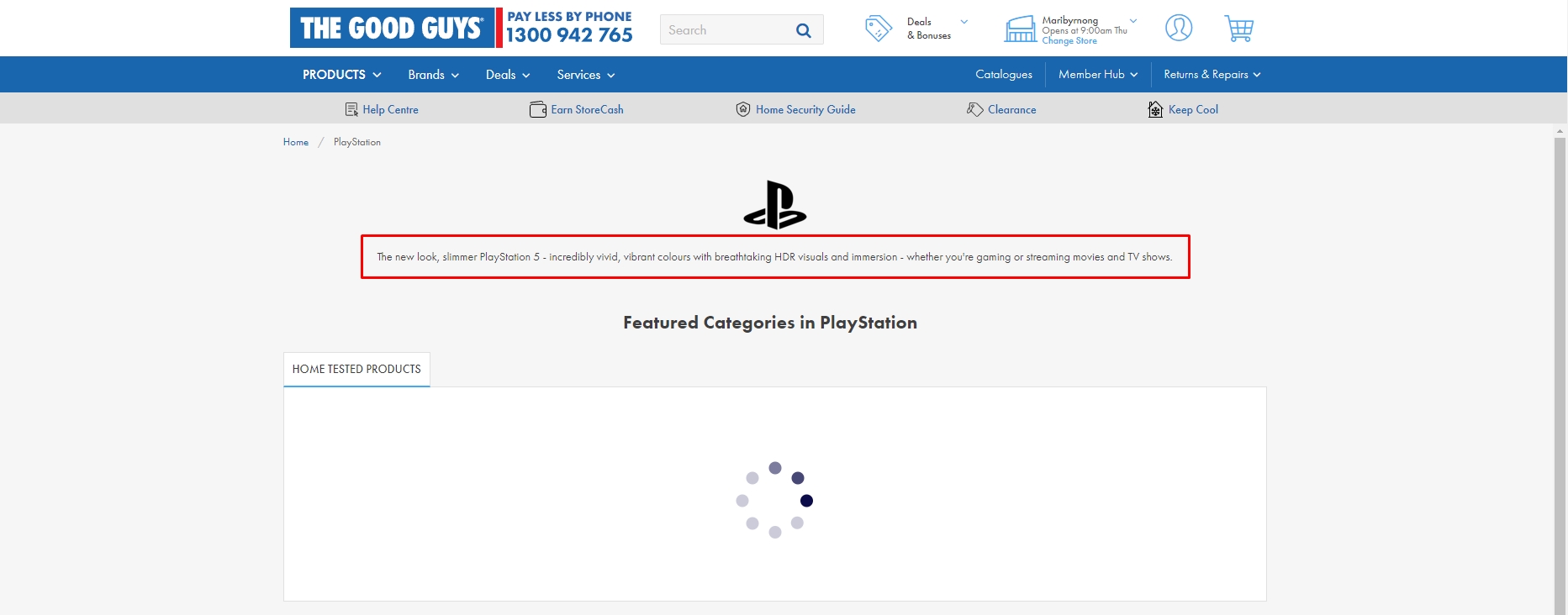The width and height of the screenshot is (1568, 615).
Task: Open the shopping cart icon
Action: pyautogui.click(x=1239, y=29)
